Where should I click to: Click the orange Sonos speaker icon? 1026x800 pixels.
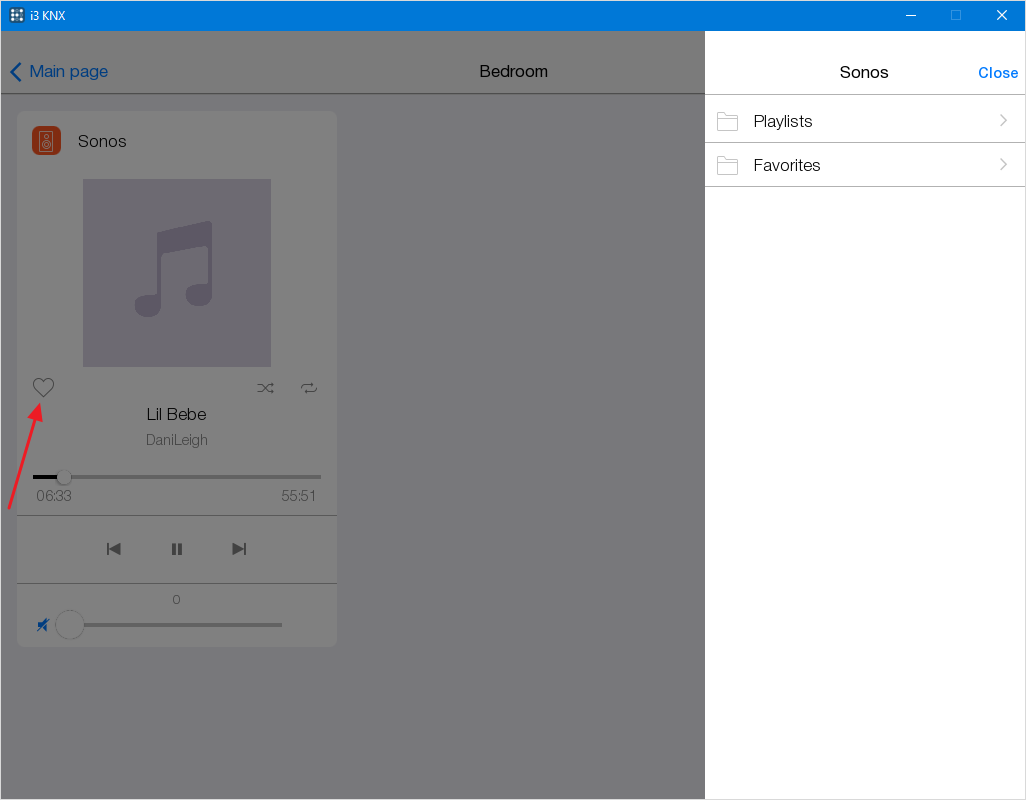click(x=46, y=141)
